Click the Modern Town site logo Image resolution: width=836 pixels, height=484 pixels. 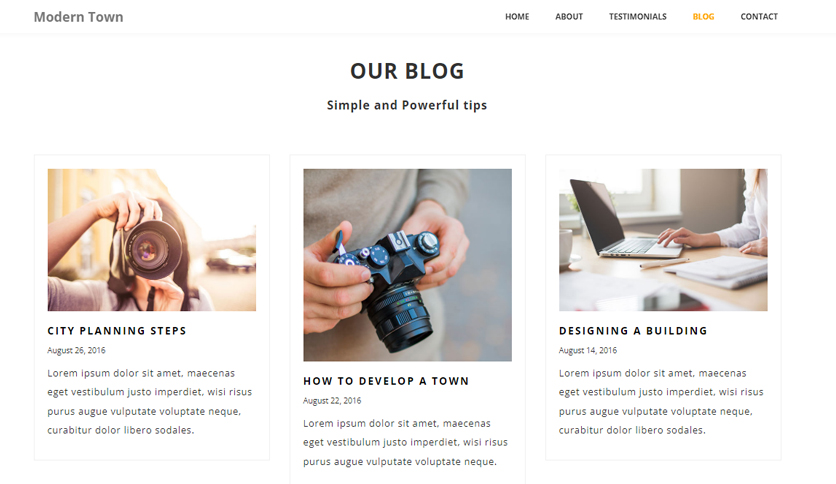tap(78, 17)
